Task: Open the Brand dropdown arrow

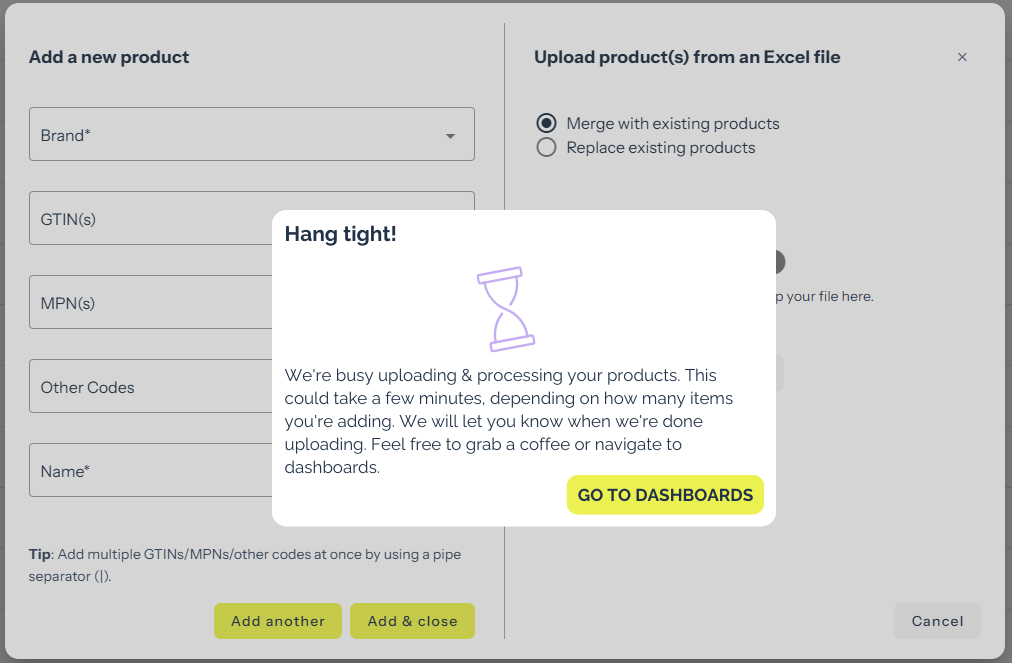Action: [450, 136]
